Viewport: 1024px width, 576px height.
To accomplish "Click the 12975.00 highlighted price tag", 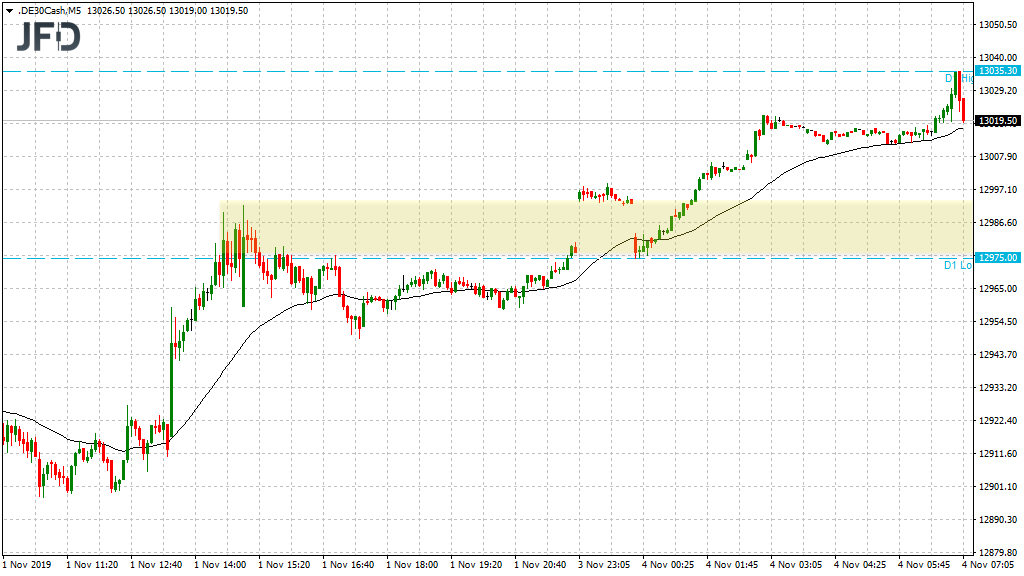I will click(999, 257).
